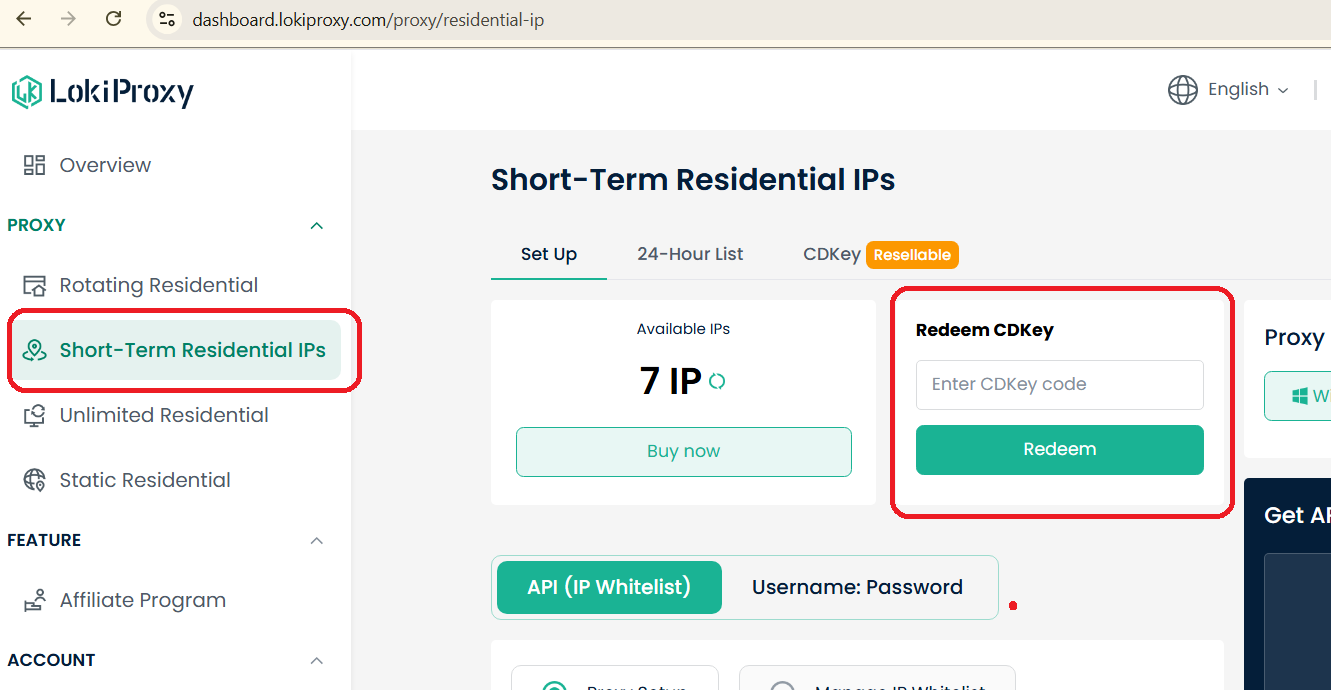Open the English language dropdown
The image size is (1331, 690).
pos(1229,90)
